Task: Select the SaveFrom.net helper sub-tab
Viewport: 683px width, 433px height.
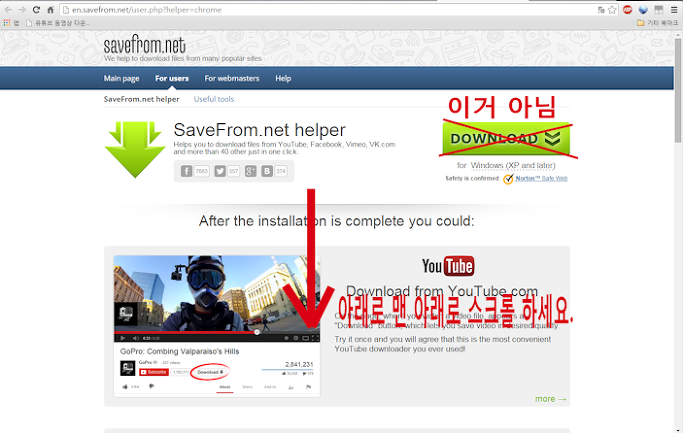Action: [142, 99]
